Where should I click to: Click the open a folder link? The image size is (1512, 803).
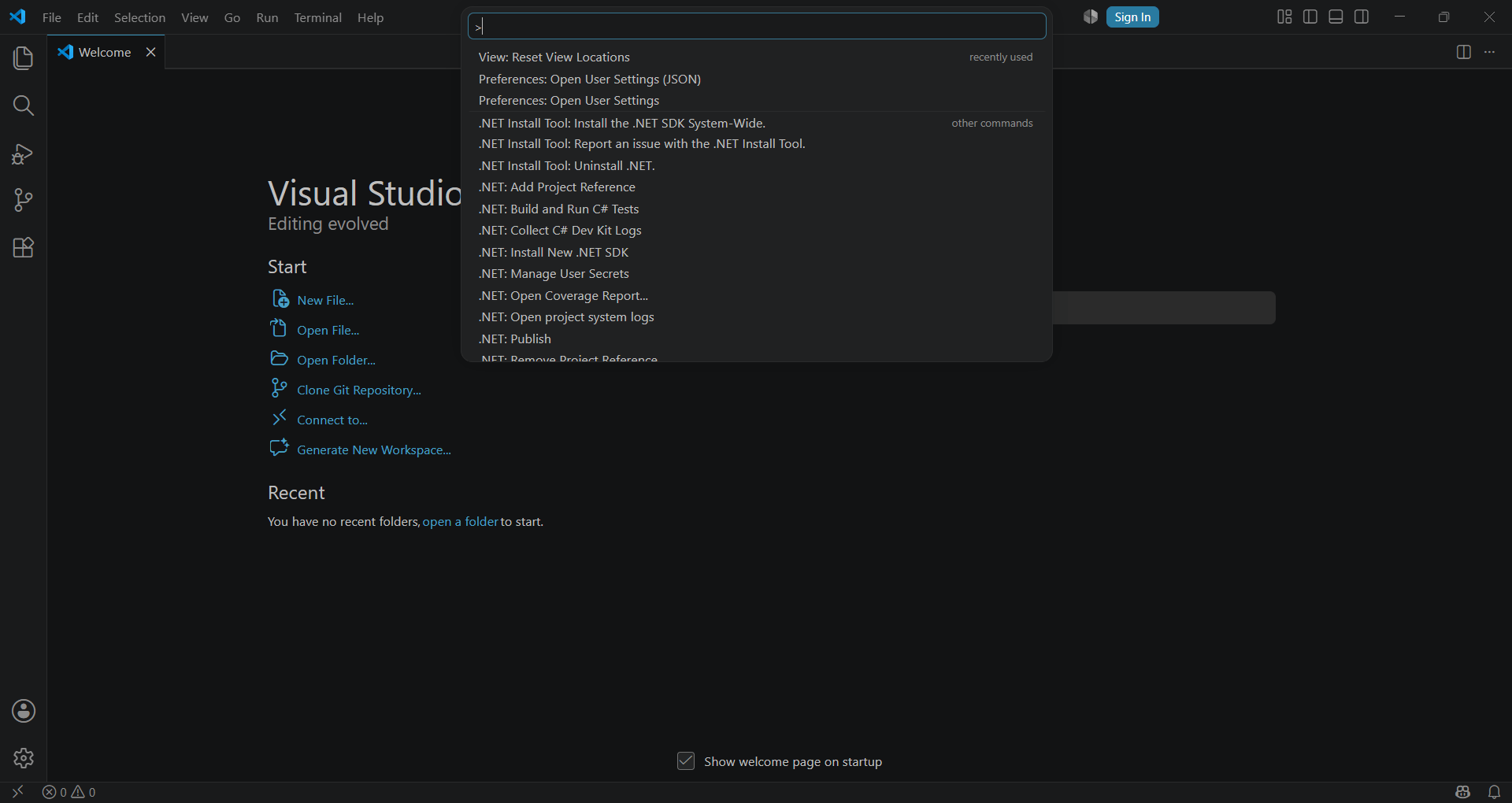pos(460,521)
